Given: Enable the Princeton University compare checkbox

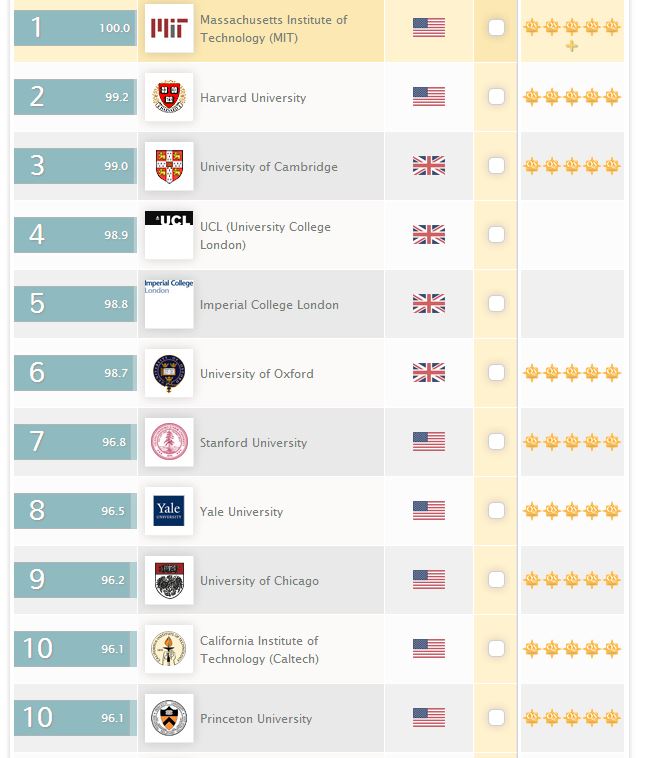Looking at the screenshot, I should pos(496,718).
